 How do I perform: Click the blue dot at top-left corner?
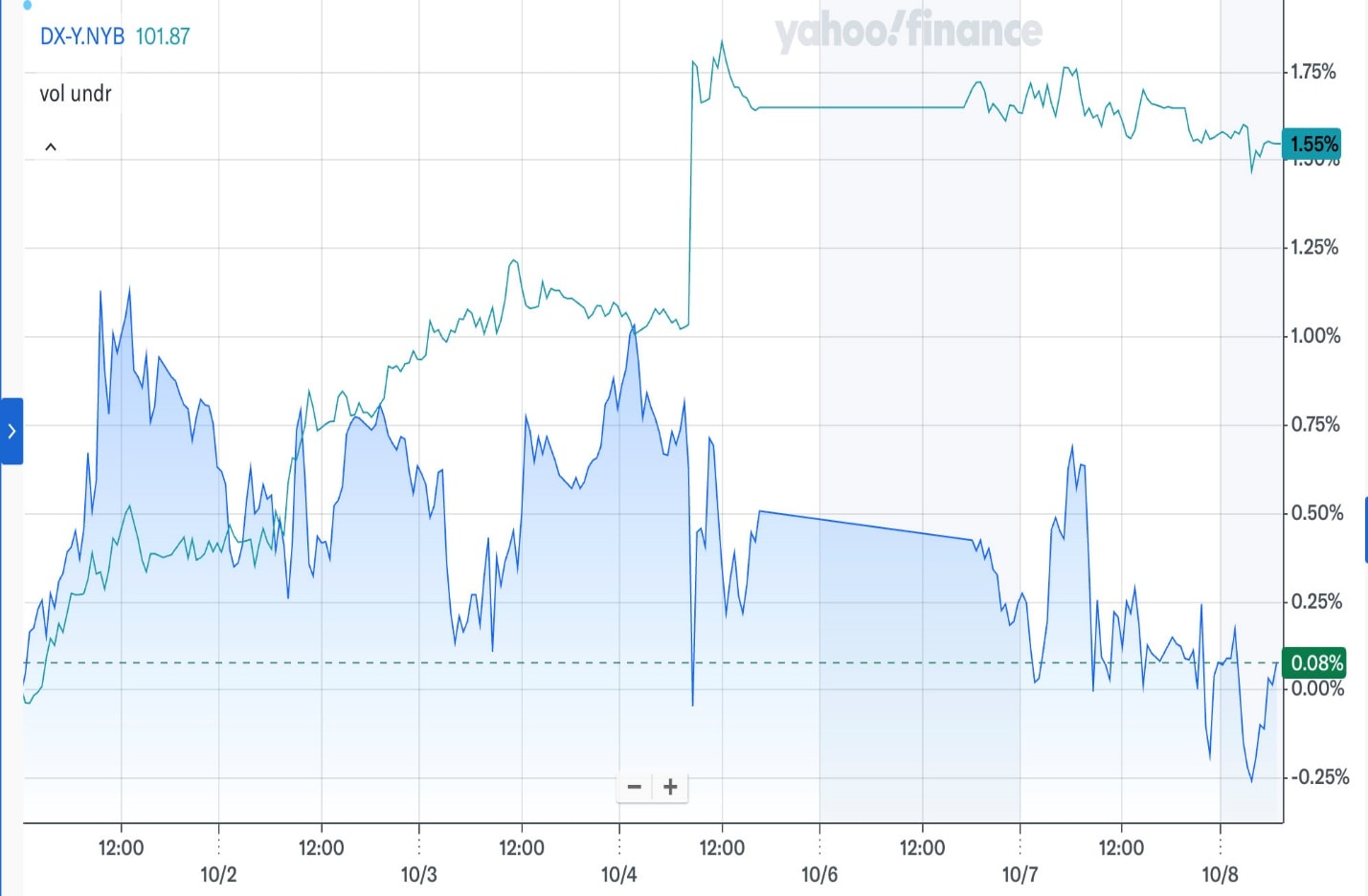[x=27, y=5]
